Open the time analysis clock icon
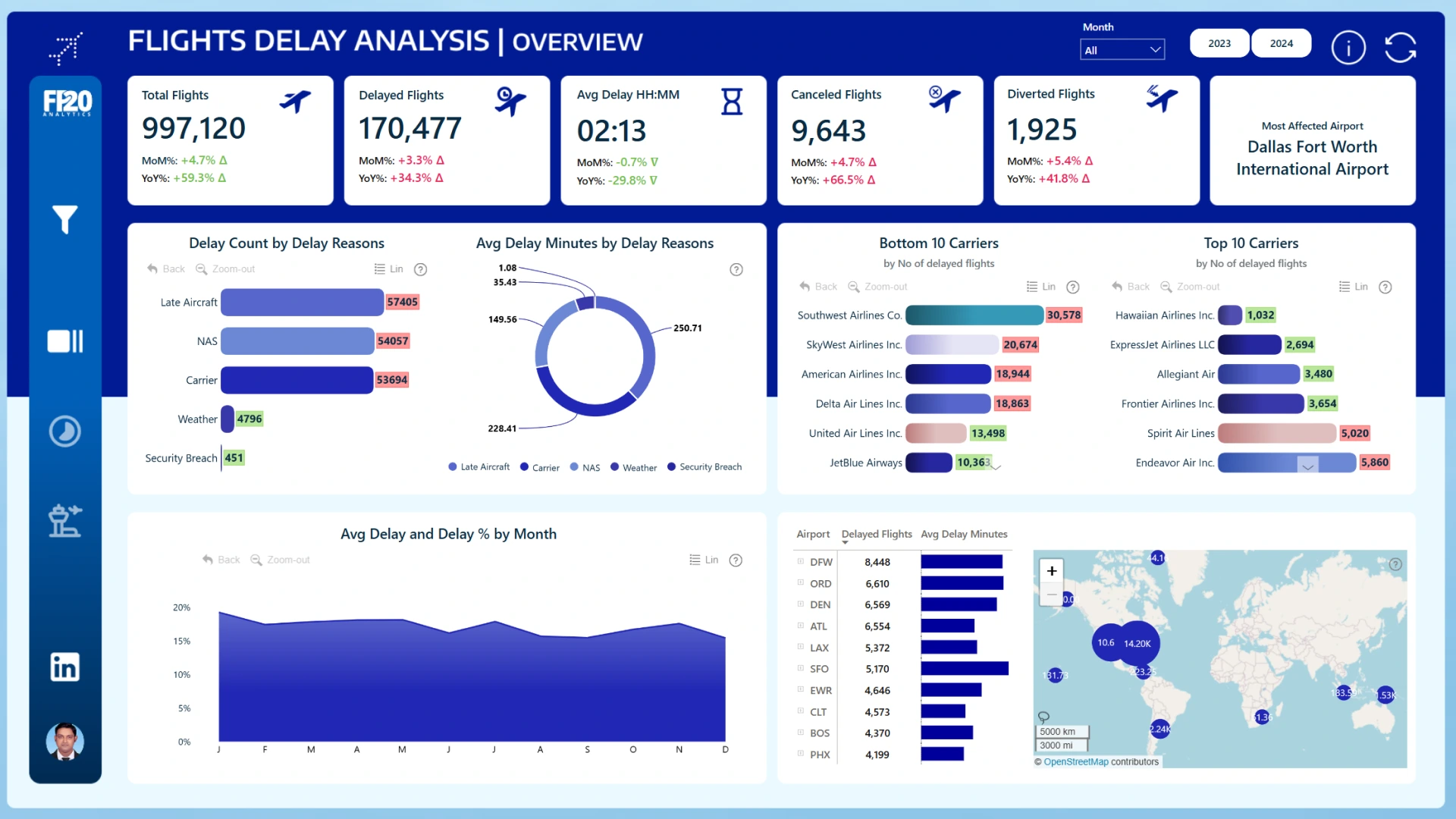Image resolution: width=1456 pixels, height=819 pixels. pos(65,431)
